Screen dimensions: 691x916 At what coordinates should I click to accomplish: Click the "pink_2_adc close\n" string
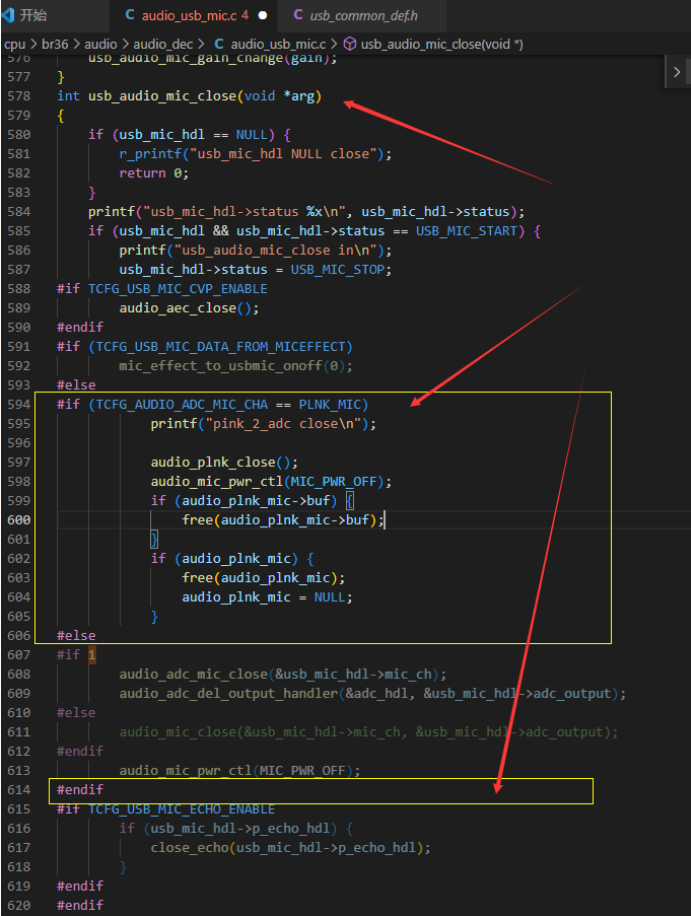[x=283, y=424]
